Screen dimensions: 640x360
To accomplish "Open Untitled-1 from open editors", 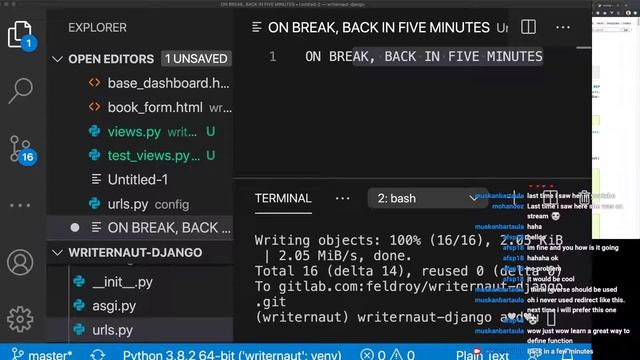I will [x=130, y=180].
